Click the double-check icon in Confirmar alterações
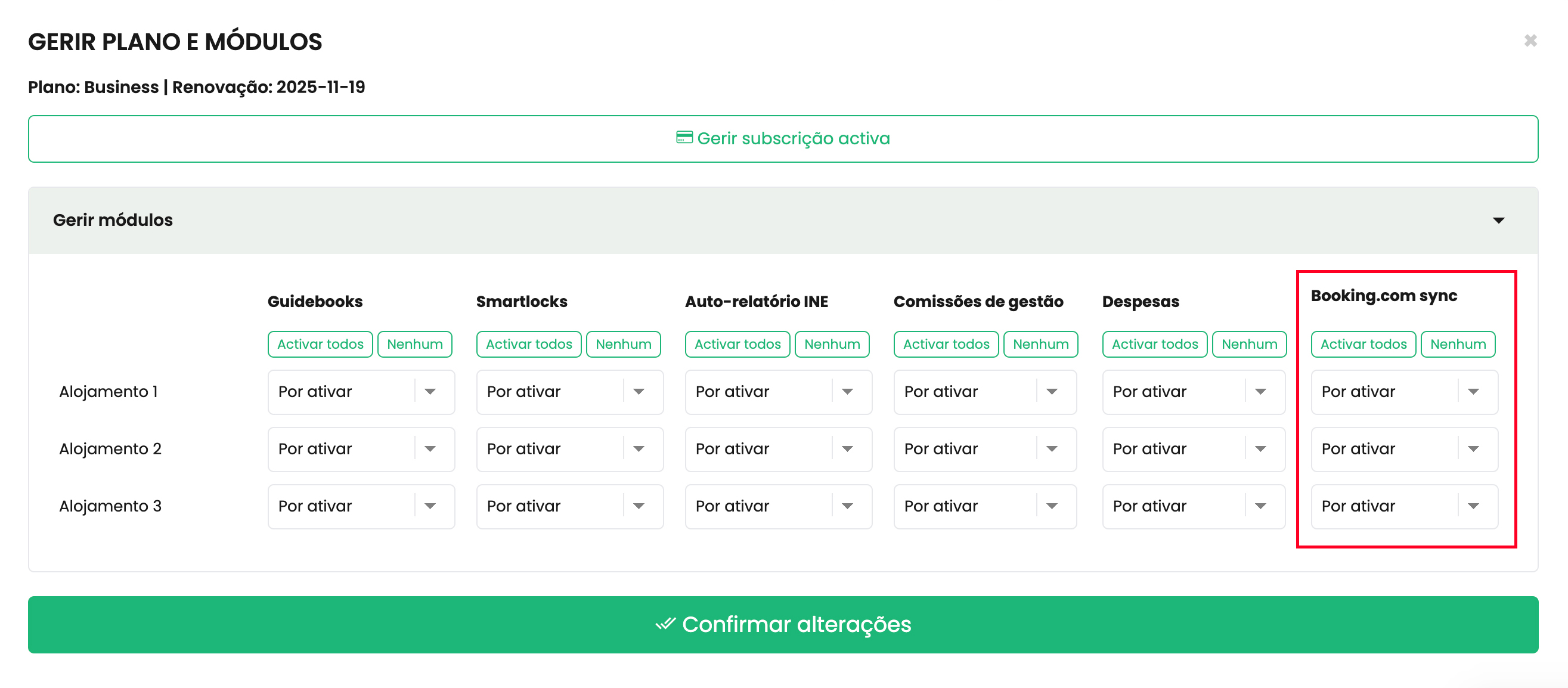The height and width of the screenshot is (688, 1568). [x=665, y=624]
